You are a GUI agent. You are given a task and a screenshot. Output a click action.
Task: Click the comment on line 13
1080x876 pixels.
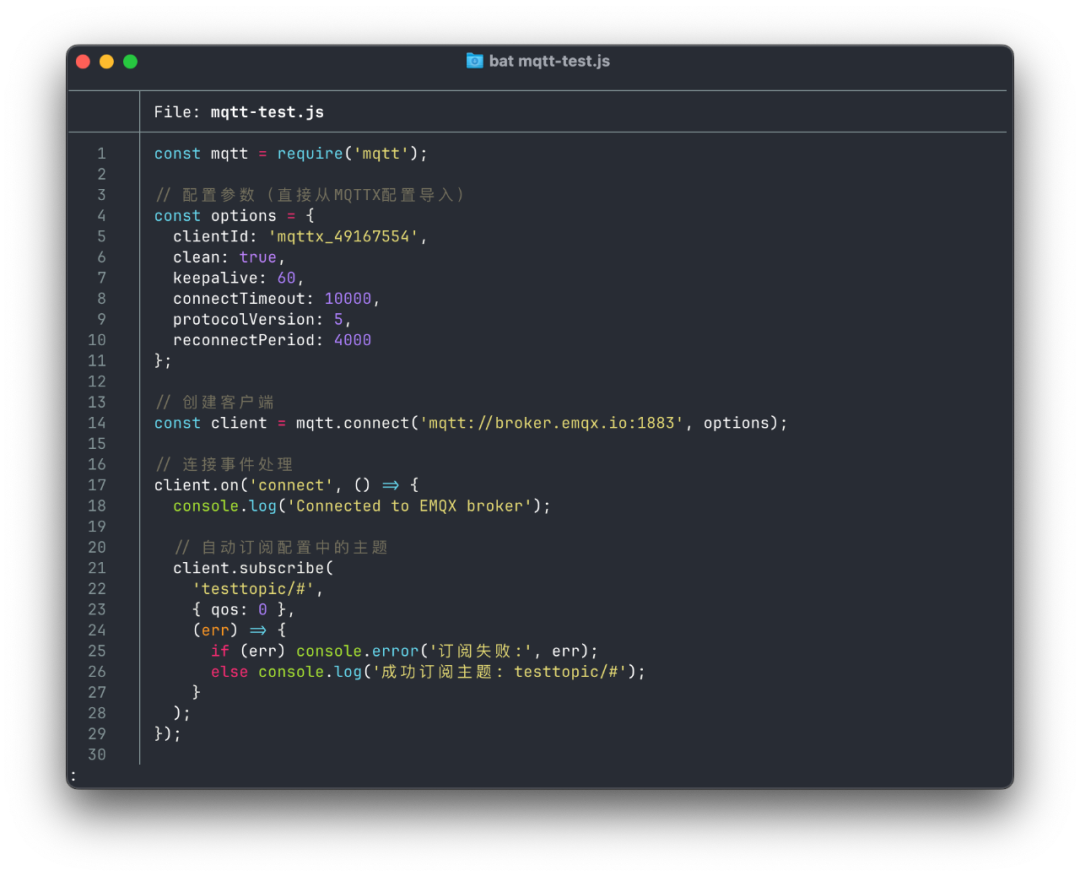(x=214, y=402)
